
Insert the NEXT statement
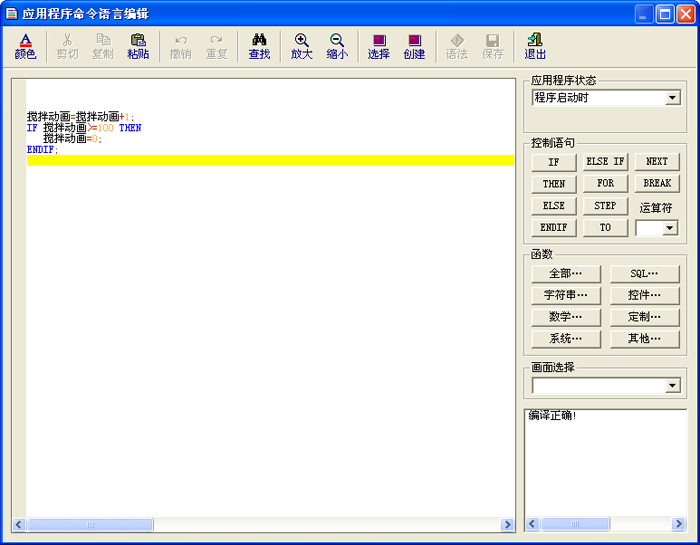(x=657, y=162)
